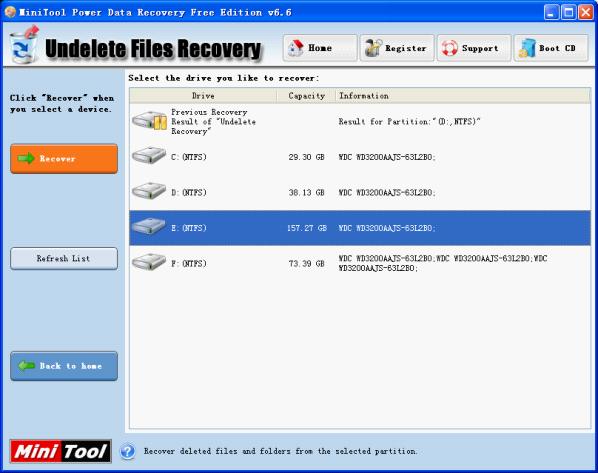
Task: Click the recycle bin logo icon
Action: click(x=24, y=45)
